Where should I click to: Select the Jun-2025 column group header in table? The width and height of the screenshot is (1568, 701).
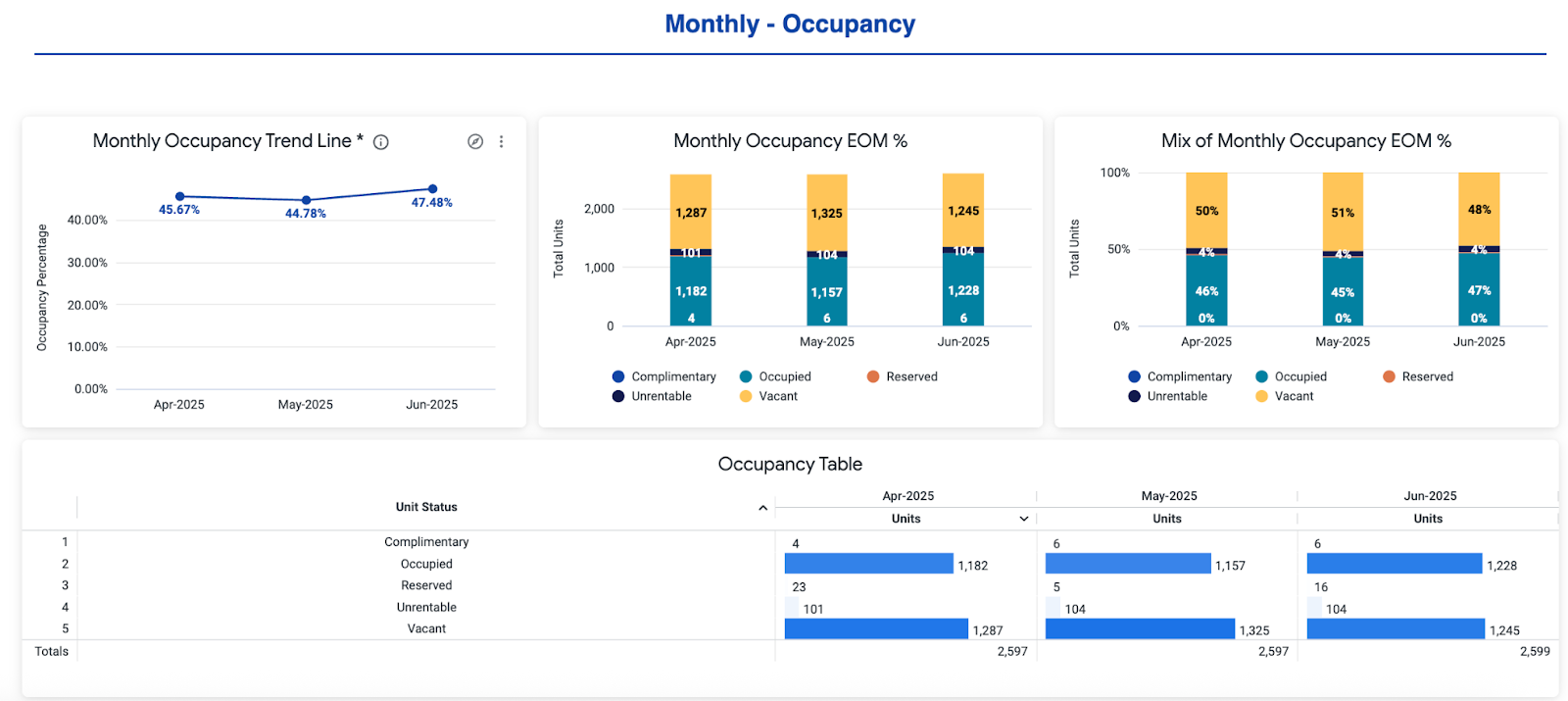(x=1429, y=496)
